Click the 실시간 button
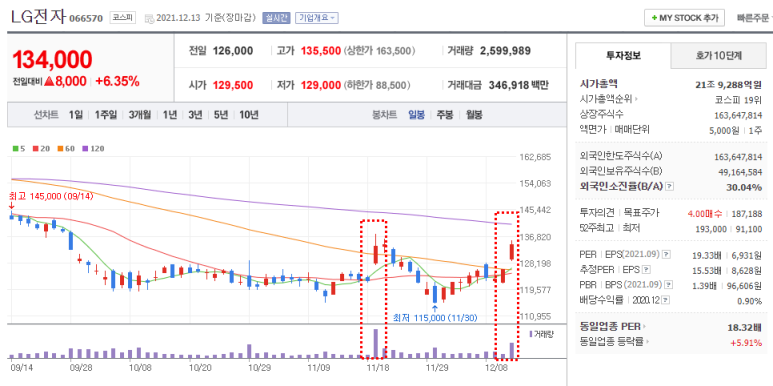The height and width of the screenshot is (386, 773). (276, 18)
